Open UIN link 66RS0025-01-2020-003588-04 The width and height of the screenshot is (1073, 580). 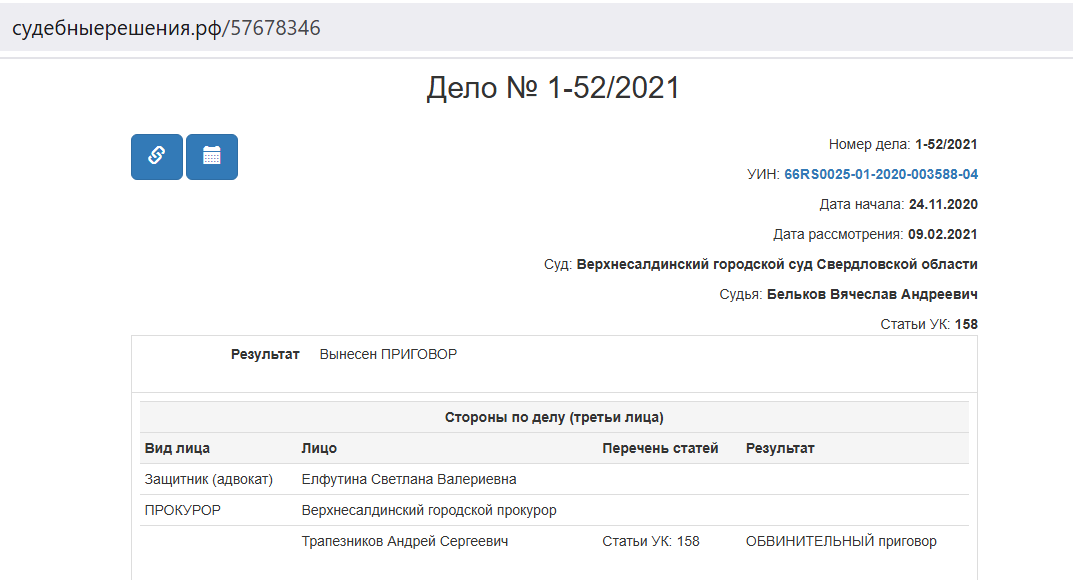(881, 174)
